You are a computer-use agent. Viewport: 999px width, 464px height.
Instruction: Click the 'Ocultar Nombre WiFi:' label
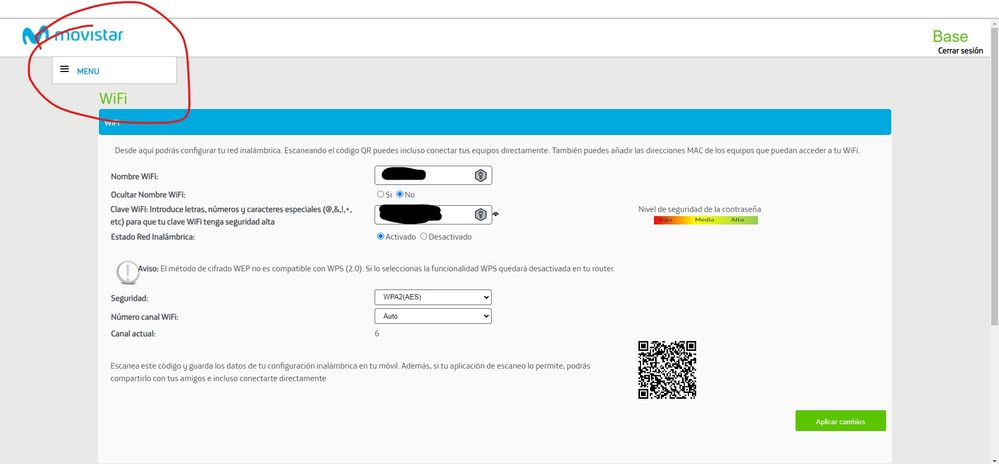pos(148,194)
